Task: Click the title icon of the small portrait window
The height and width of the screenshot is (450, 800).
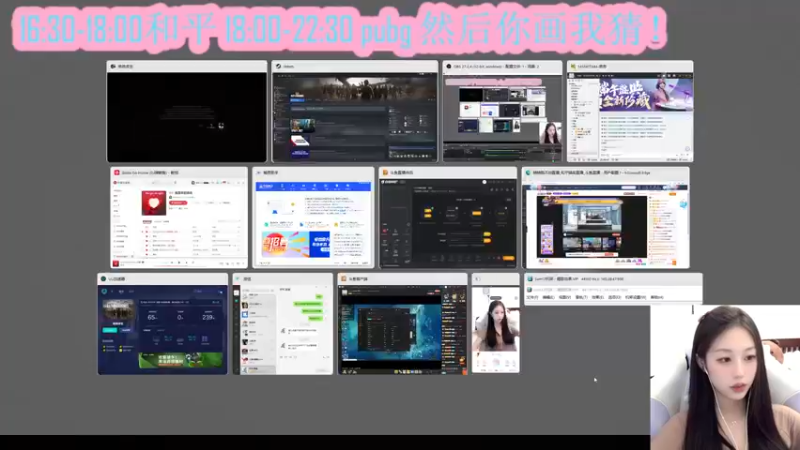Action: 478,279
